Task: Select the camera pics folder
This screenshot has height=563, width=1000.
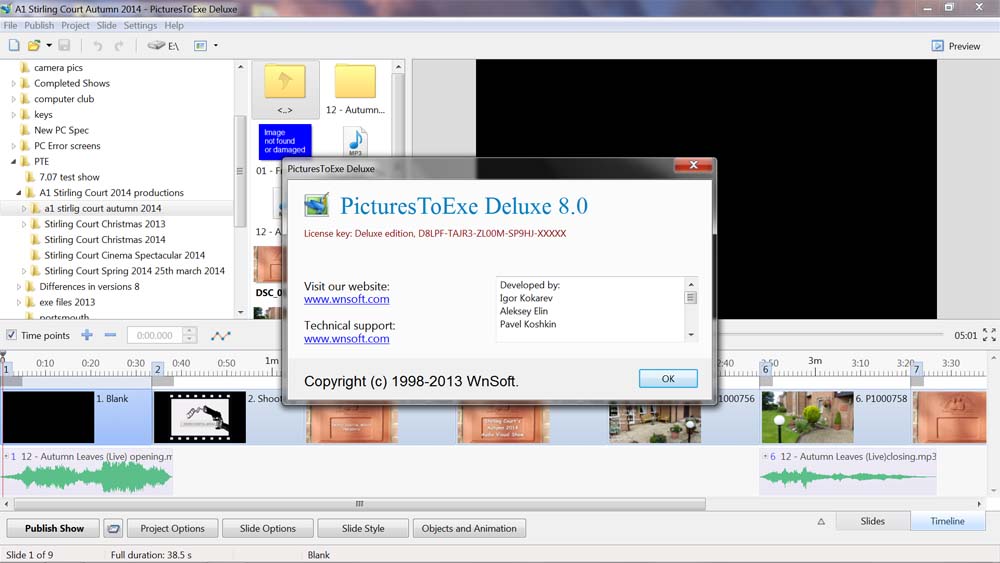Action: tap(58, 68)
